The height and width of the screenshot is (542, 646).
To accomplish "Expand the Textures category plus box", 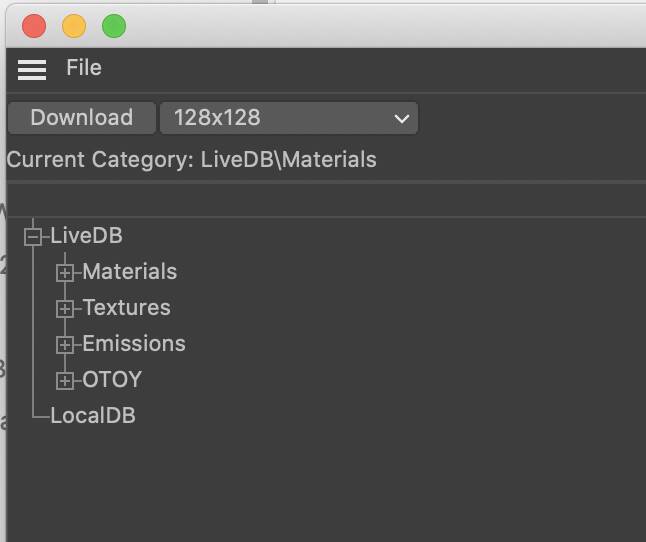I will pyautogui.click(x=65, y=309).
